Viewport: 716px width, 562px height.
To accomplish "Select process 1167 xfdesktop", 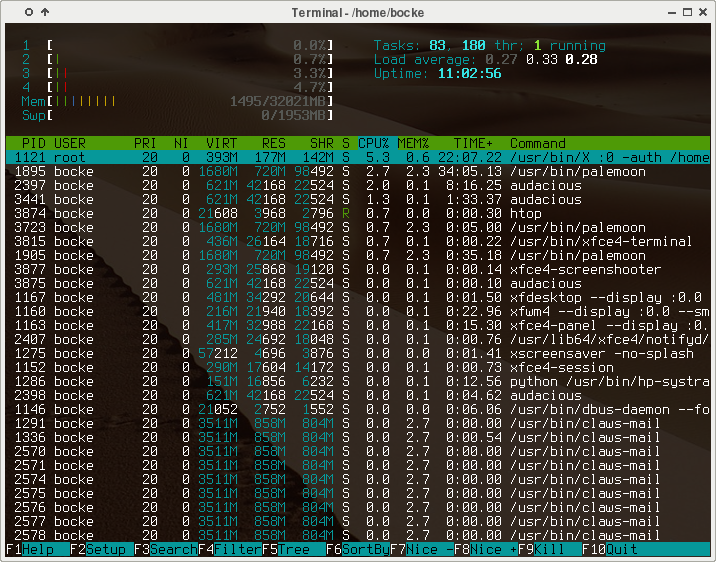I will point(358,298).
